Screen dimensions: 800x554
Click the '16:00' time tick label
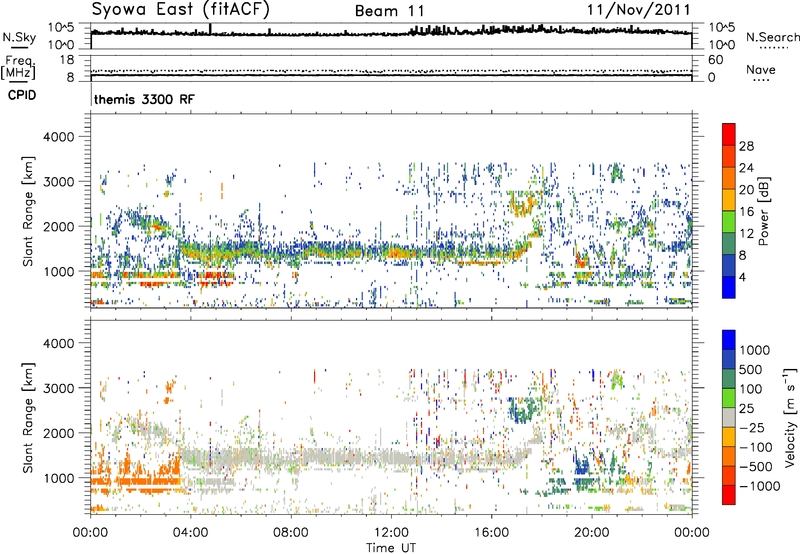tap(491, 533)
